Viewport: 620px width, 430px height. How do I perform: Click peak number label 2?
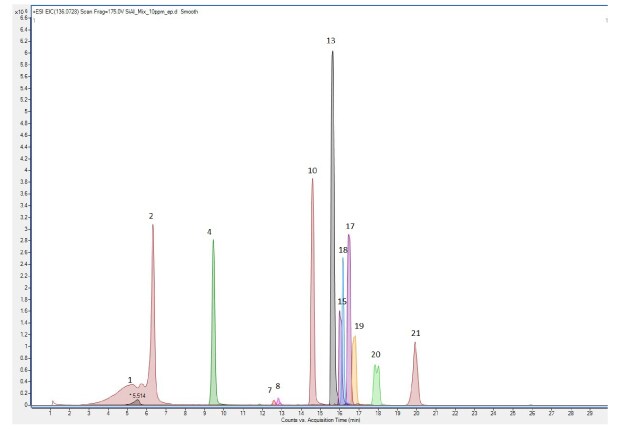pyautogui.click(x=151, y=216)
